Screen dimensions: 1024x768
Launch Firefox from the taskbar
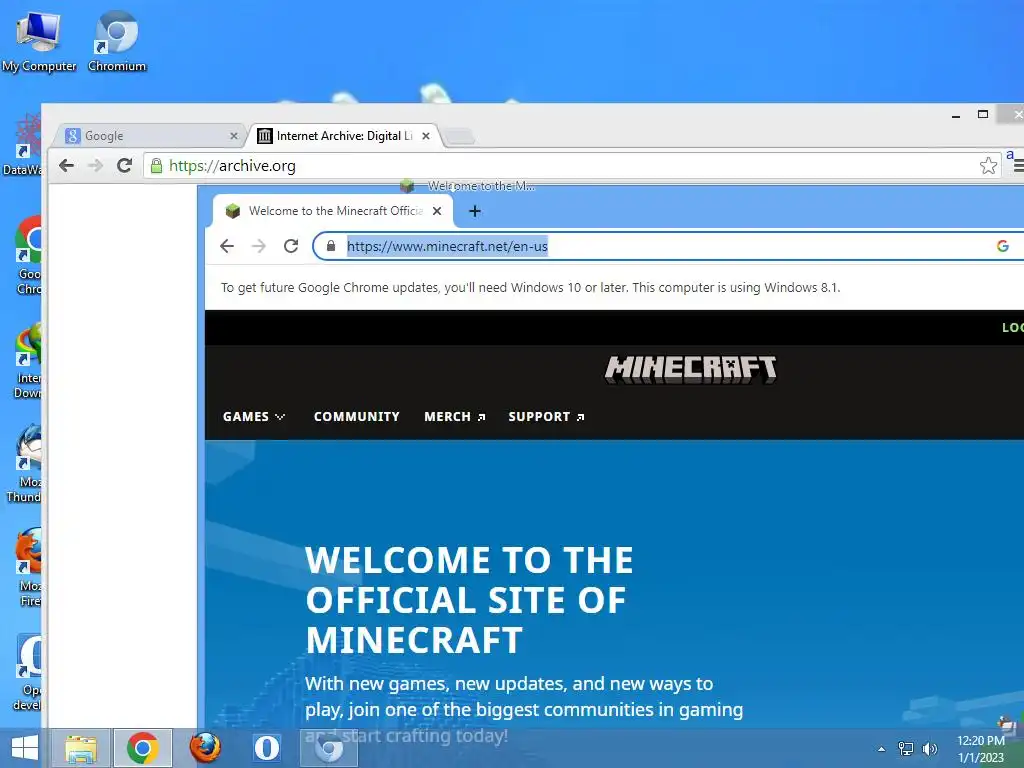[x=205, y=748]
